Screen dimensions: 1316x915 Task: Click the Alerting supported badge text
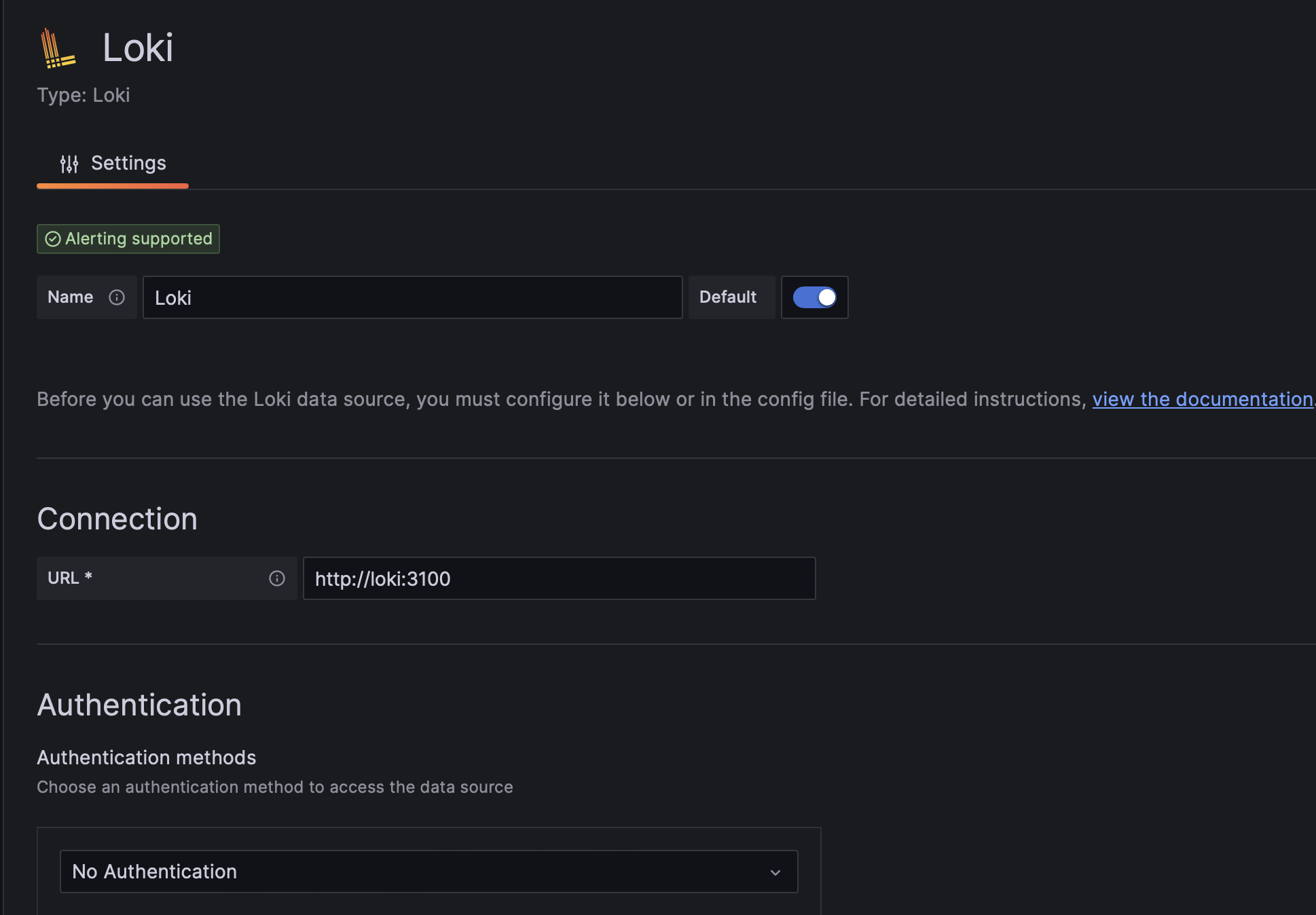139,239
